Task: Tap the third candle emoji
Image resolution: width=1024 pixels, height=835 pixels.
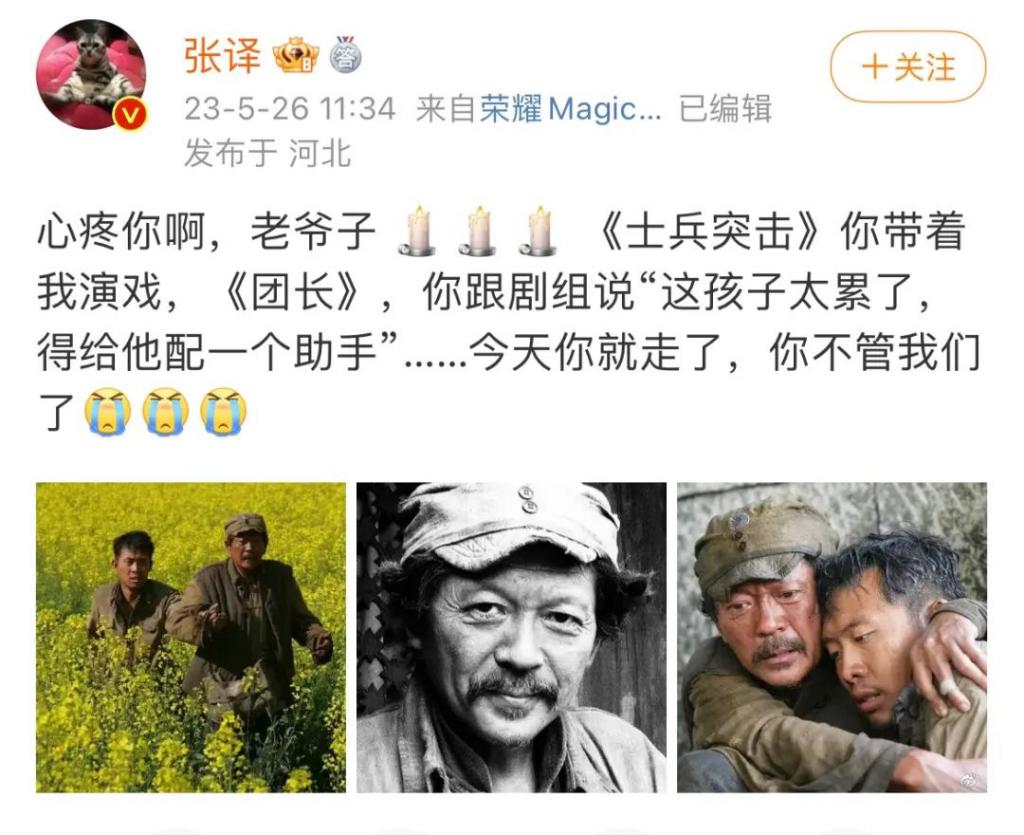Action: pyautogui.click(x=538, y=231)
